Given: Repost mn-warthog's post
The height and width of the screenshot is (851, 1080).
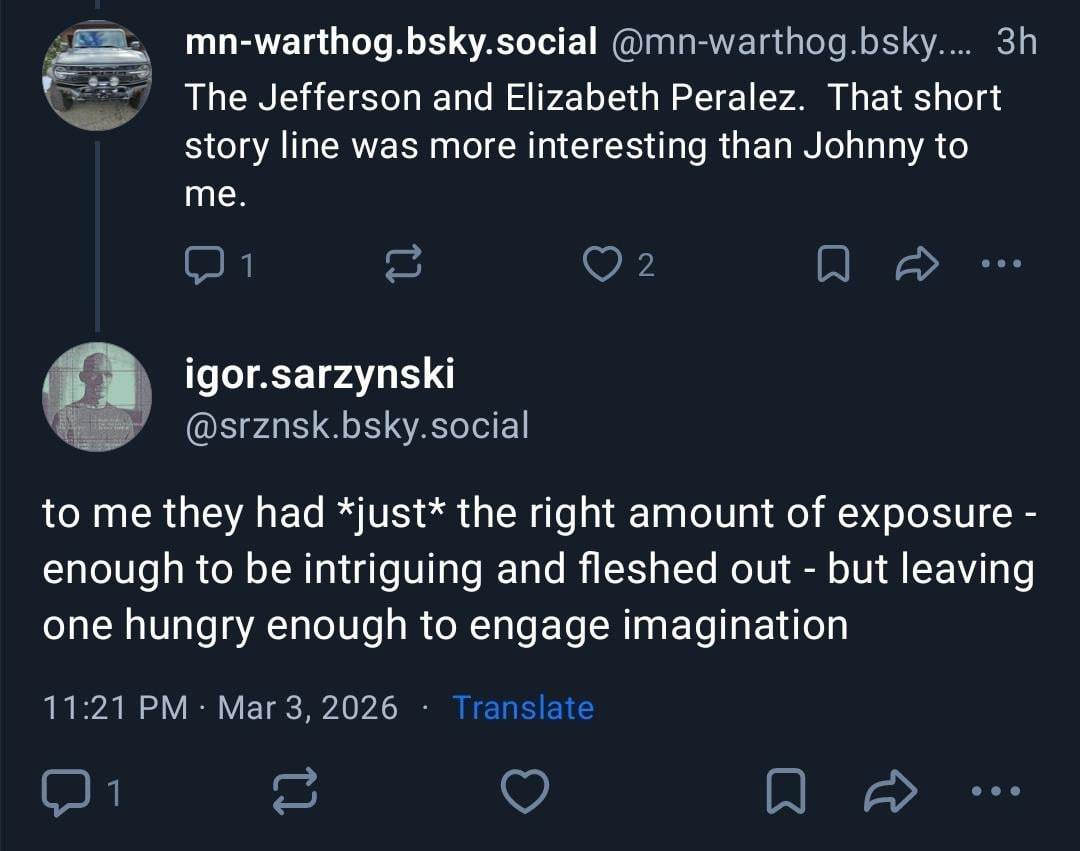Looking at the screenshot, I should click(x=404, y=264).
